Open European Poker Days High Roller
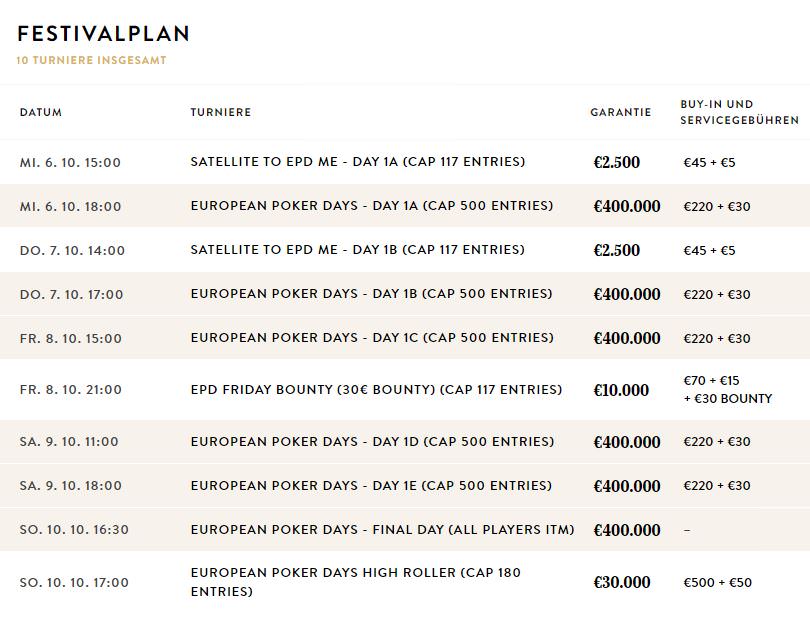Image resolution: width=810 pixels, height=620 pixels. 355,582
